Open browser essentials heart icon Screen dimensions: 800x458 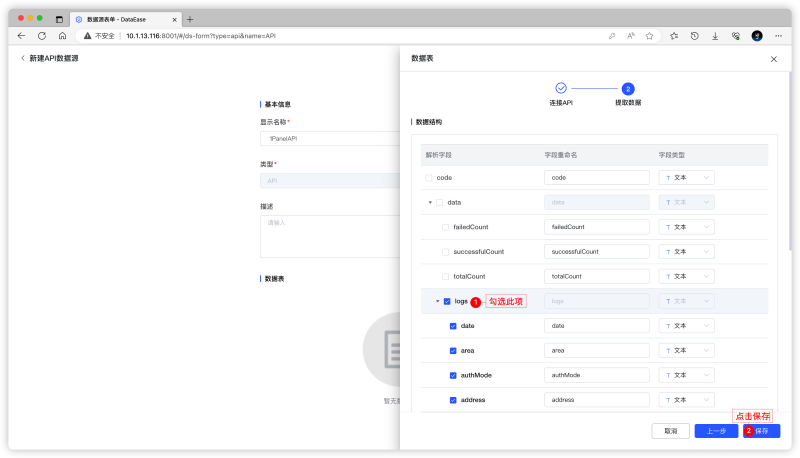click(735, 36)
